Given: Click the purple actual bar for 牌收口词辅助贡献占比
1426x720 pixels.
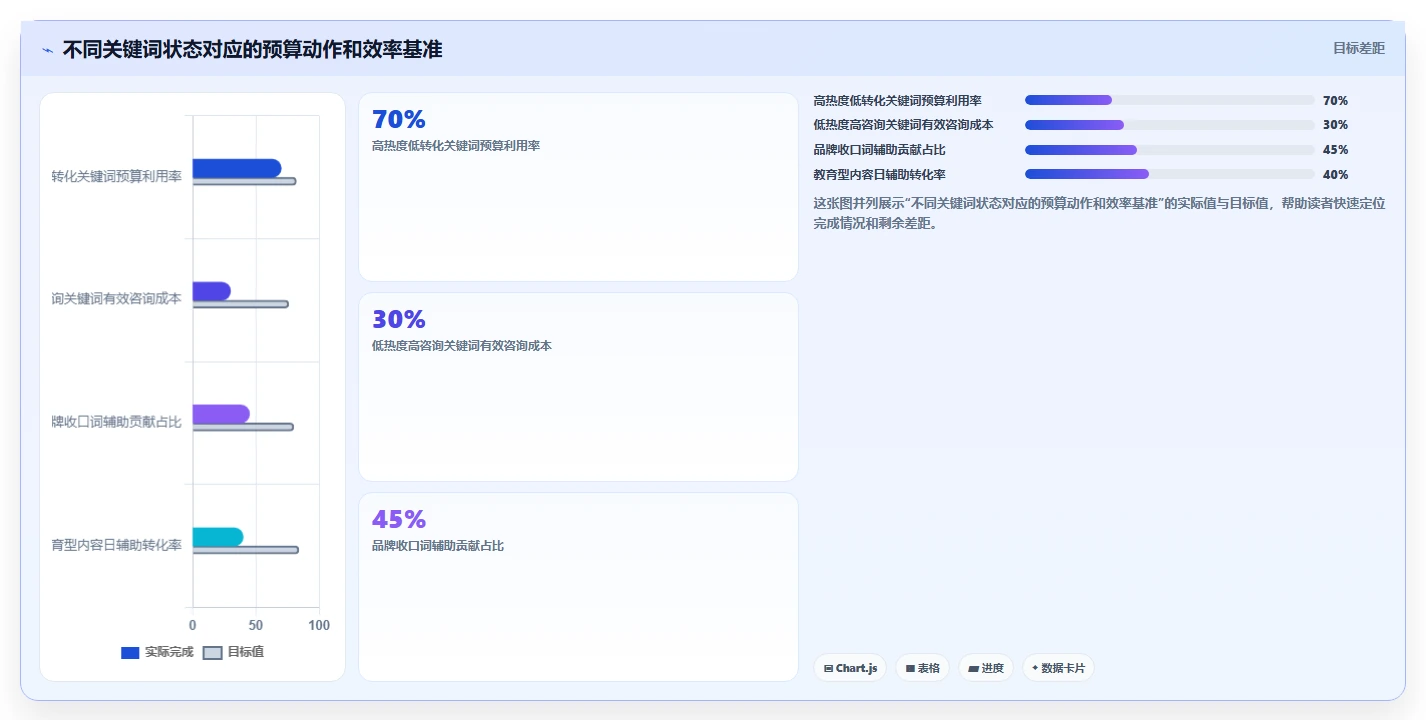Looking at the screenshot, I should (x=221, y=414).
